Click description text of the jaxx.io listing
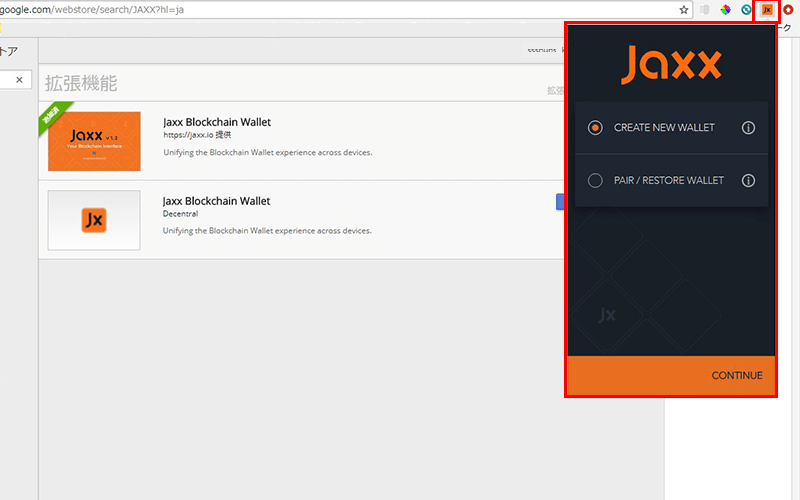 [x=267, y=153]
